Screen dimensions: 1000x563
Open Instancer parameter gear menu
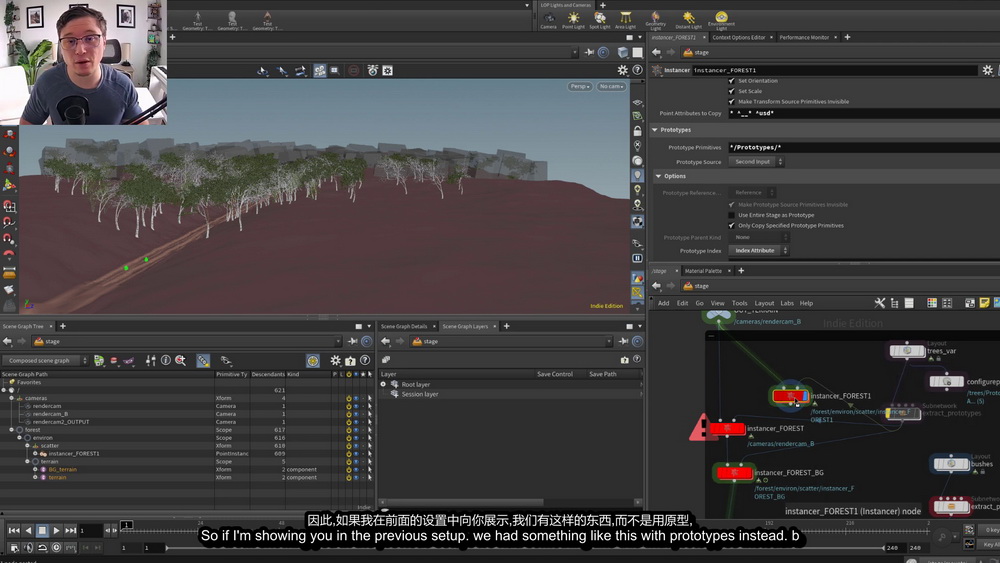(x=987, y=70)
